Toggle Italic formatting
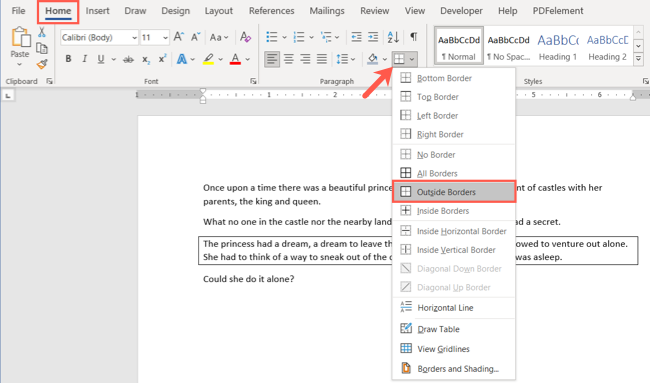Screen dimensions: 650x383 85,59
